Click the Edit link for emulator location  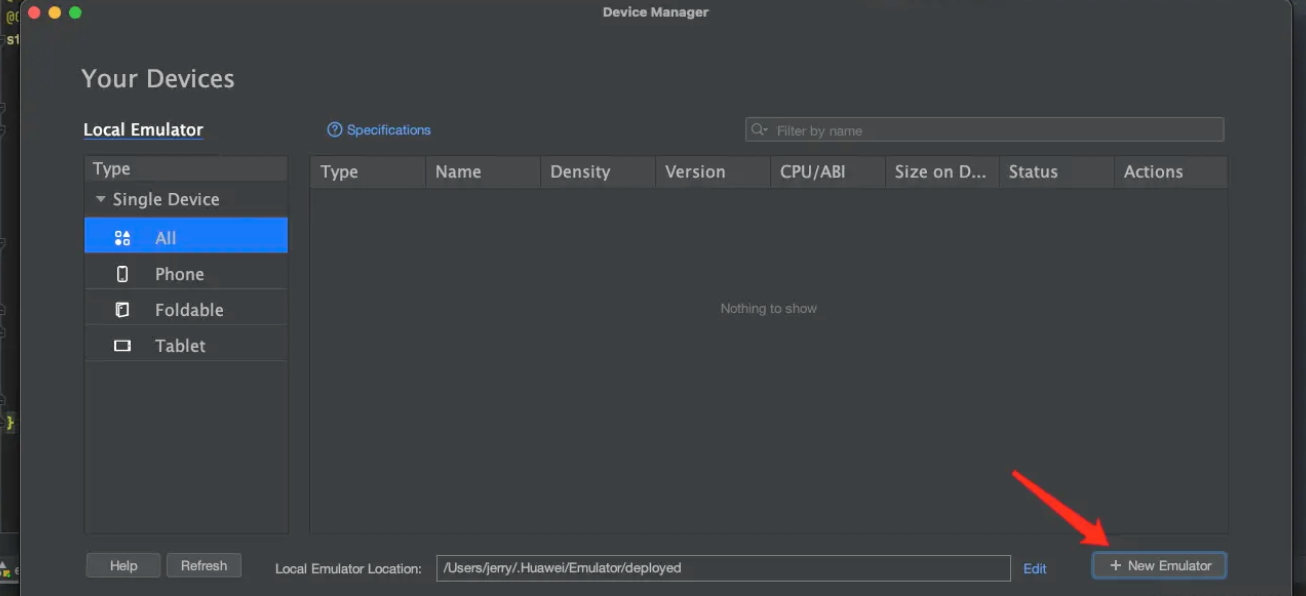1035,568
